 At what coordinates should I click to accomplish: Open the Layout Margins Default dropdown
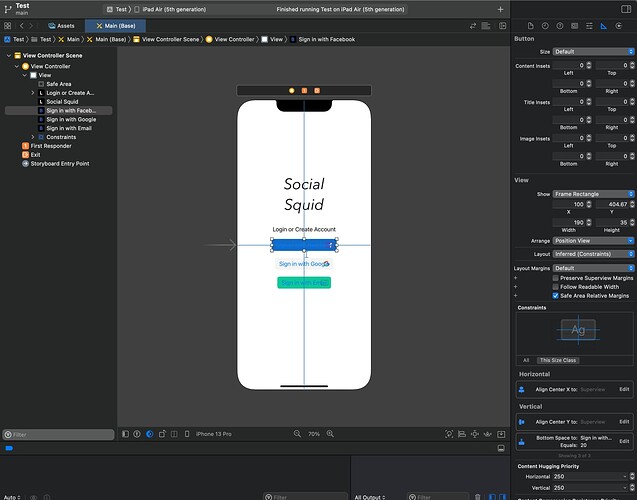(593, 268)
